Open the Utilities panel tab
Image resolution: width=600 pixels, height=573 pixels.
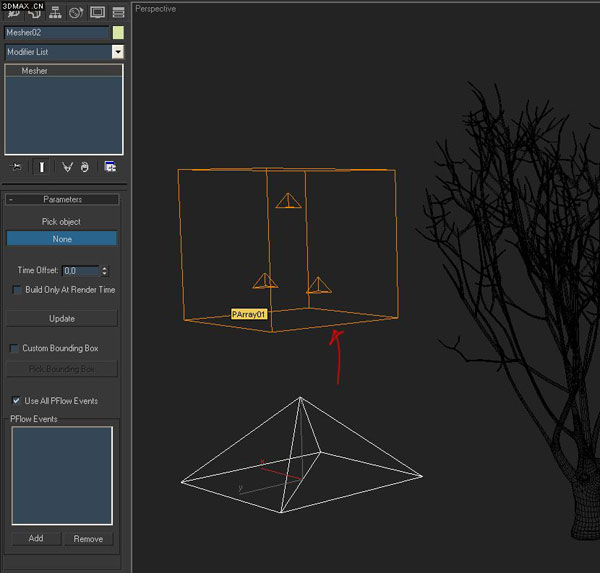pyautogui.click(x=119, y=14)
